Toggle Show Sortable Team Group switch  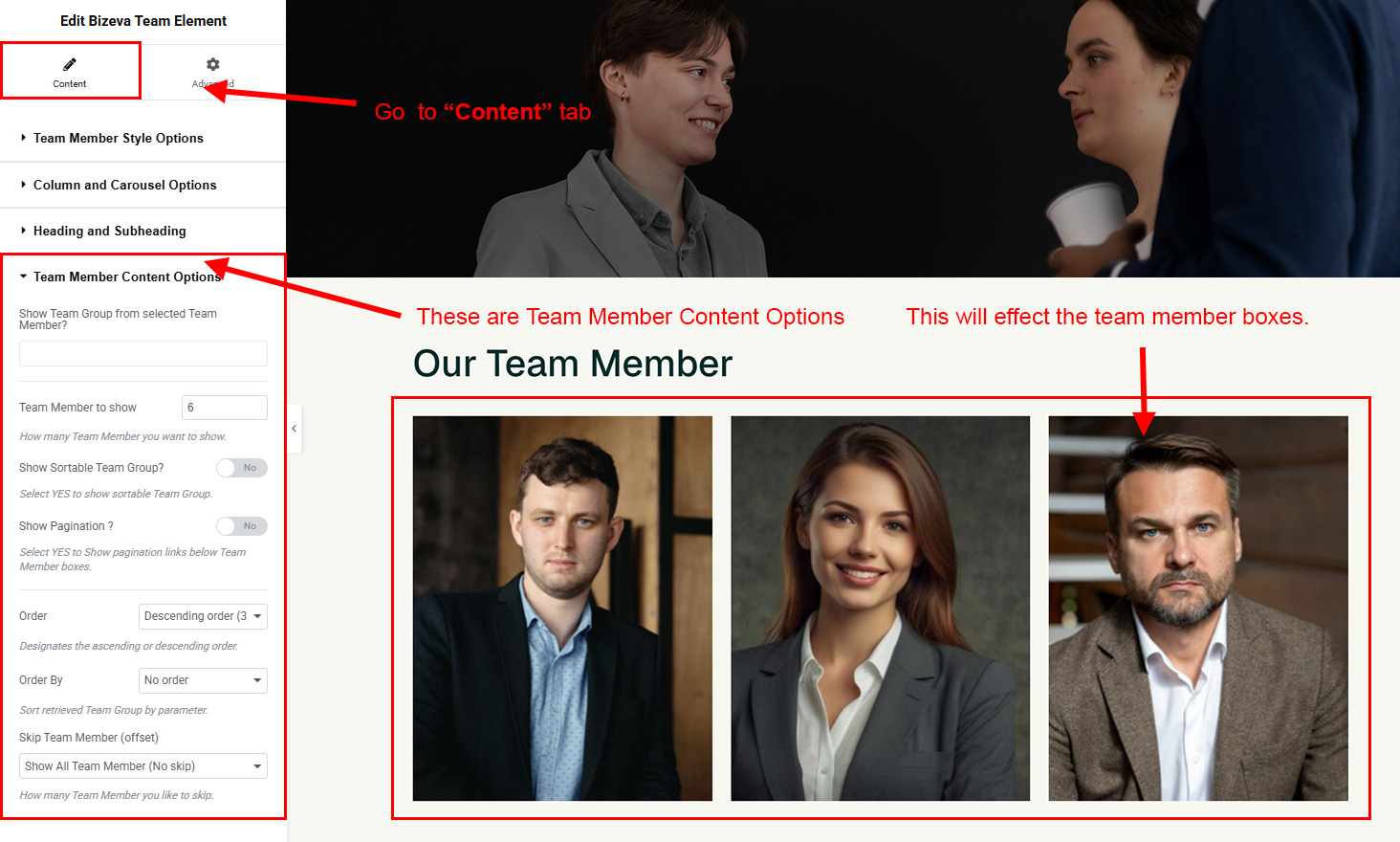click(241, 468)
